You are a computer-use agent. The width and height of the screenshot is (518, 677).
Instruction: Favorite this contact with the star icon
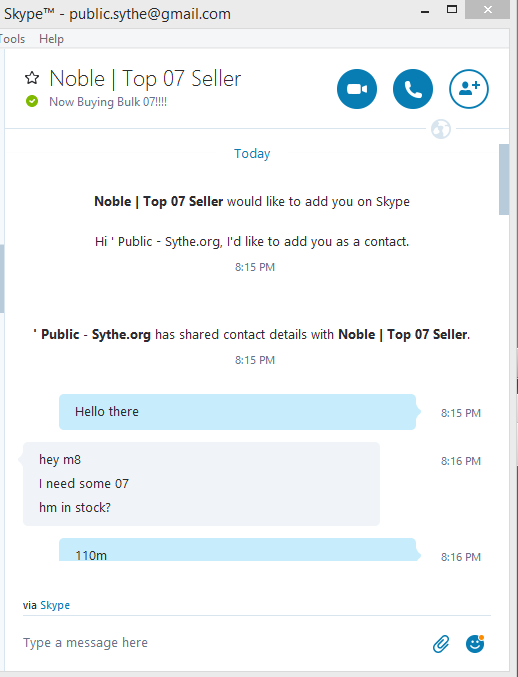[32, 78]
